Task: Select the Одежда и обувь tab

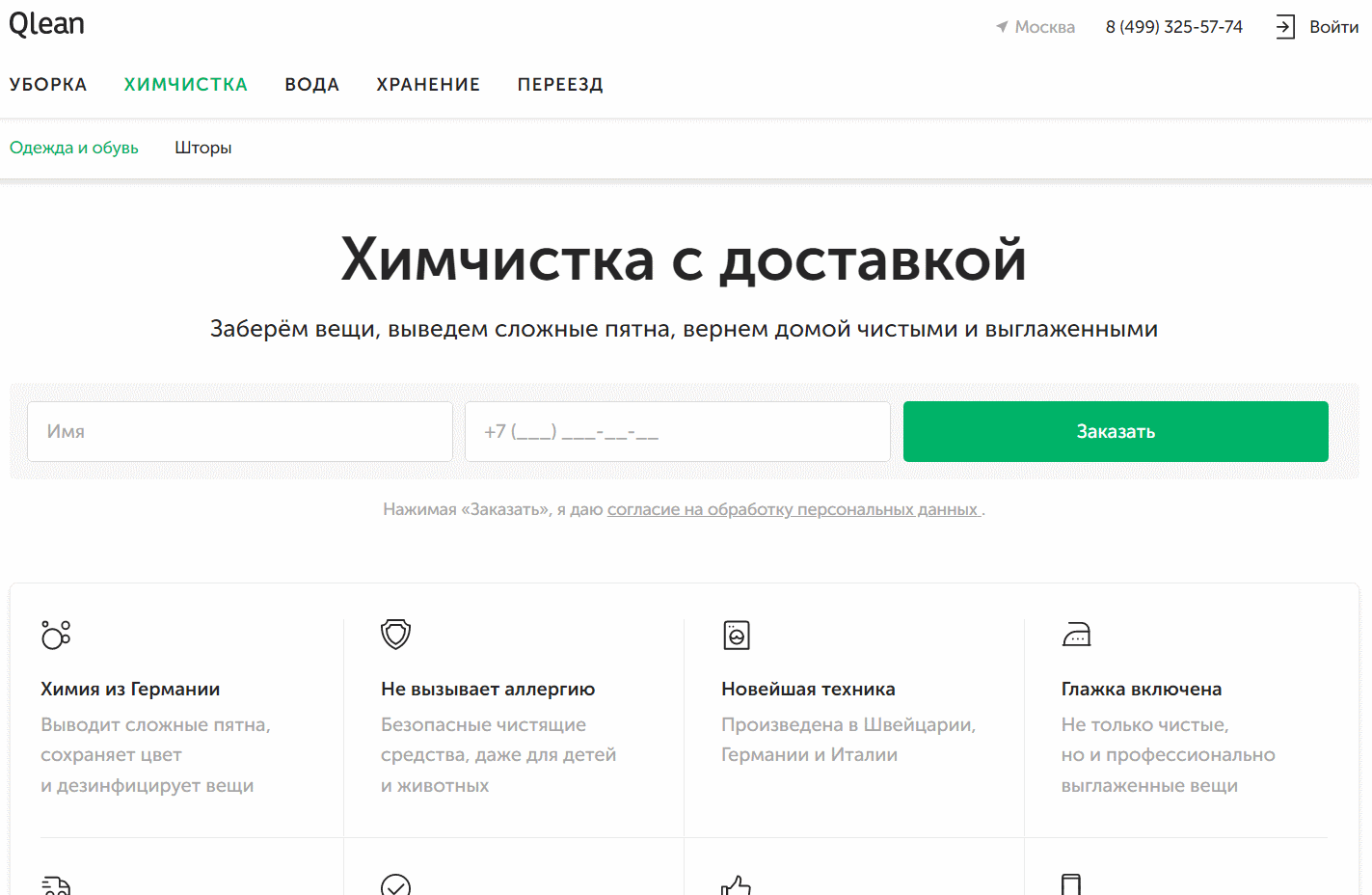Action: click(74, 148)
